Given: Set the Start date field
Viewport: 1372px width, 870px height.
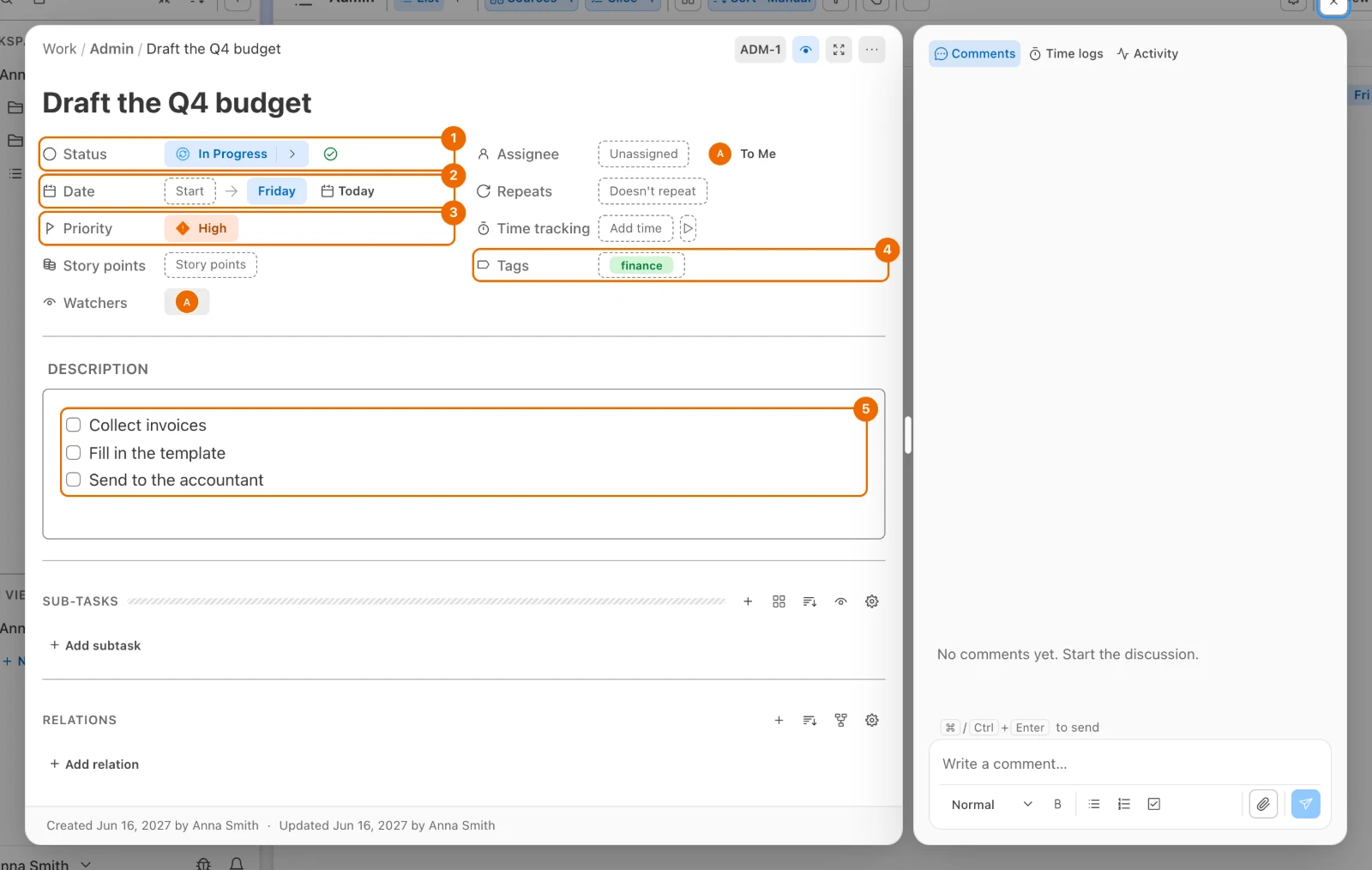Looking at the screenshot, I should click(x=190, y=191).
